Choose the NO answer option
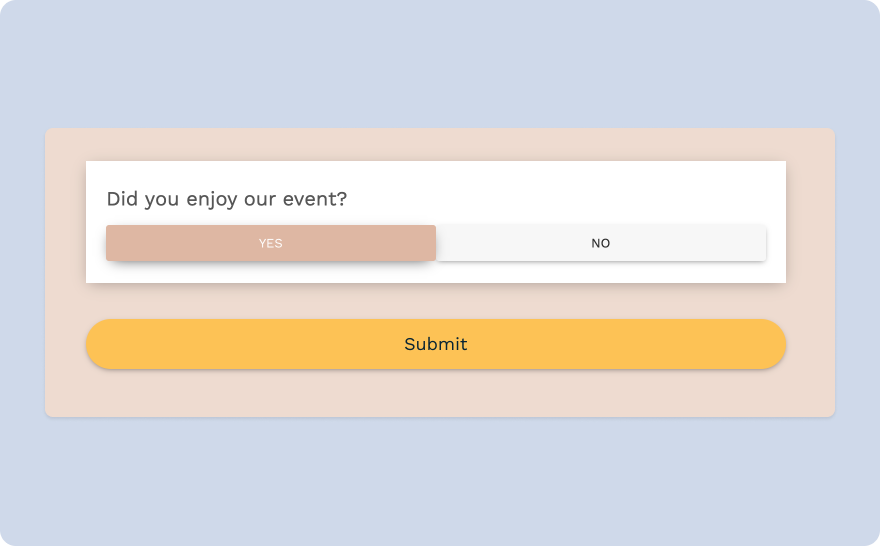Viewport: 880px width, 546px height. [601, 243]
